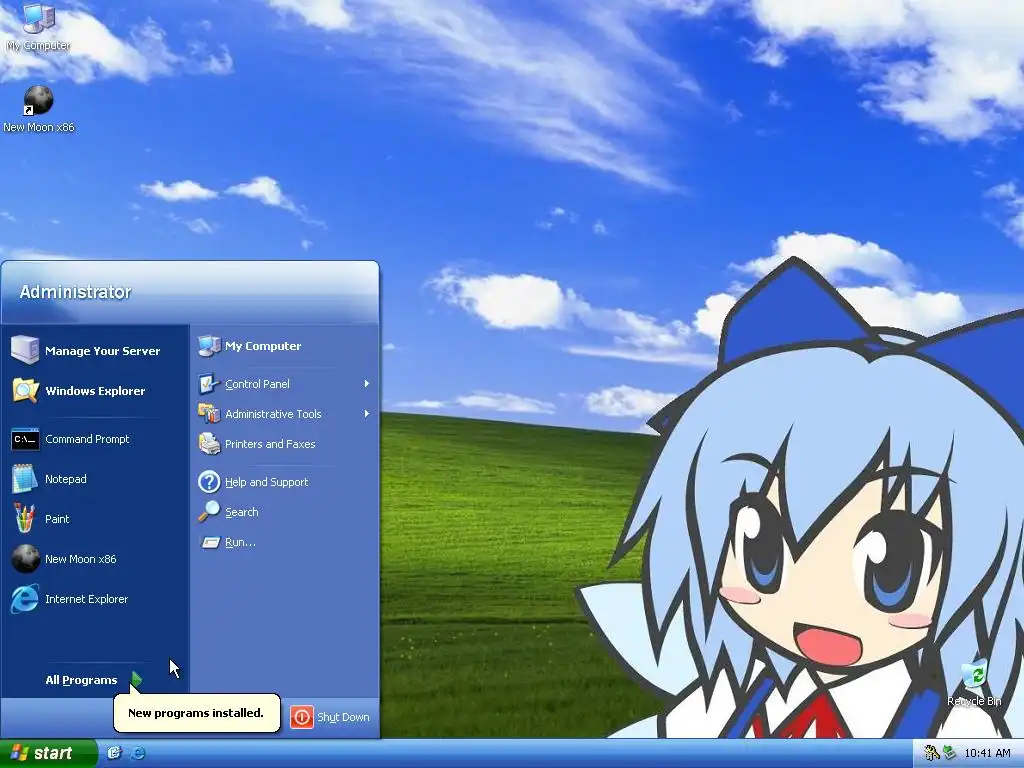This screenshot has height=768, width=1024.
Task: Select the Internet Explorer label
Action: (x=86, y=599)
